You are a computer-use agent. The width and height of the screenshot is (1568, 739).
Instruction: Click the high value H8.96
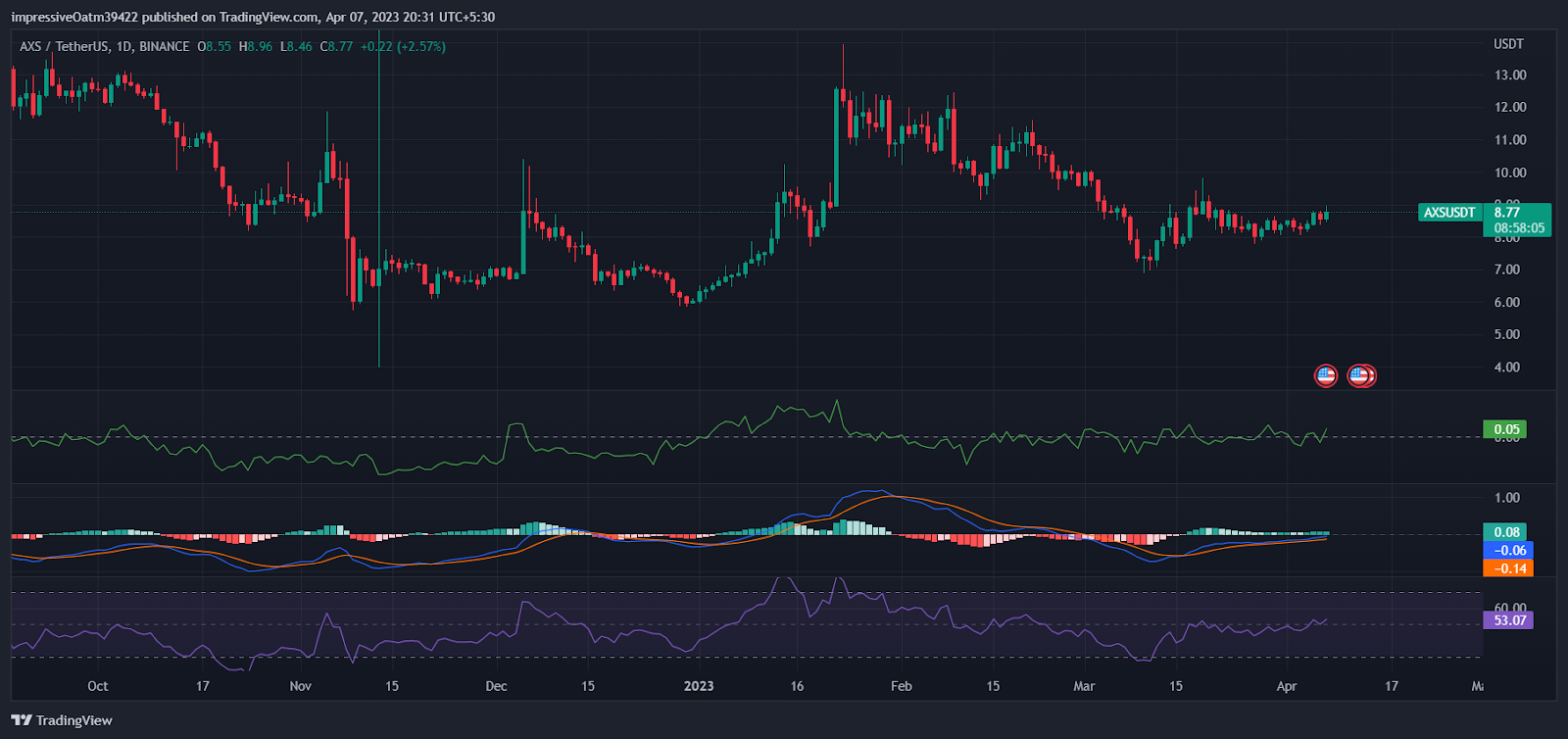click(x=256, y=46)
